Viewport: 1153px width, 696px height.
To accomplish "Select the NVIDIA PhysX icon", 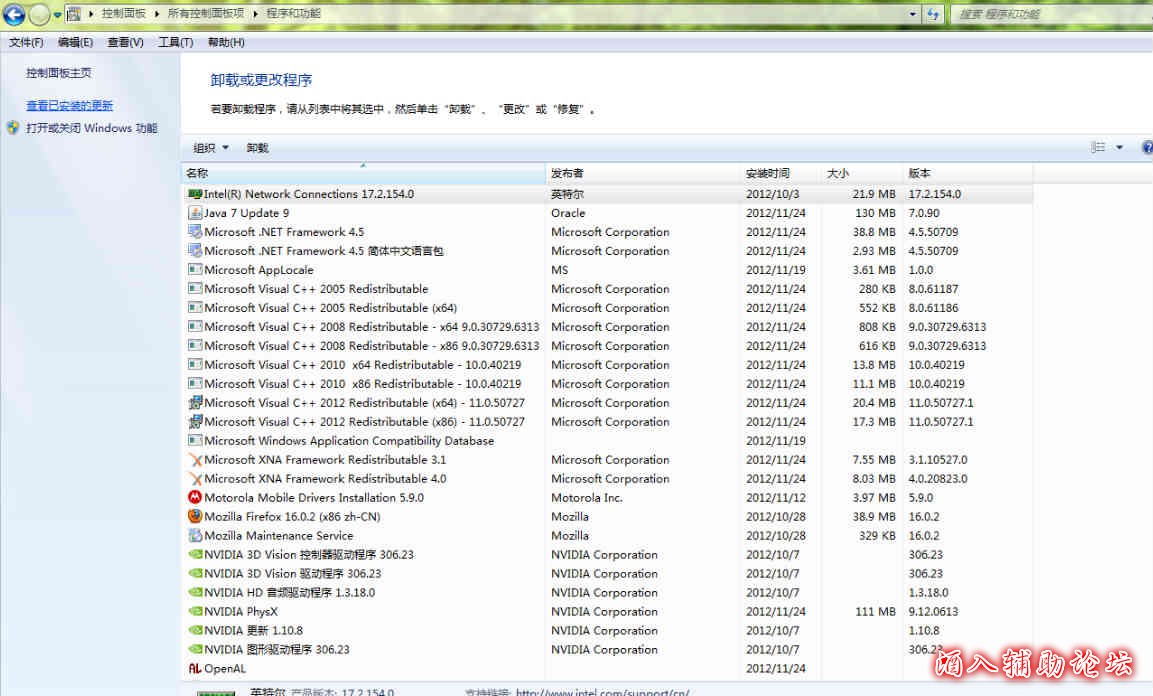I will (195, 612).
